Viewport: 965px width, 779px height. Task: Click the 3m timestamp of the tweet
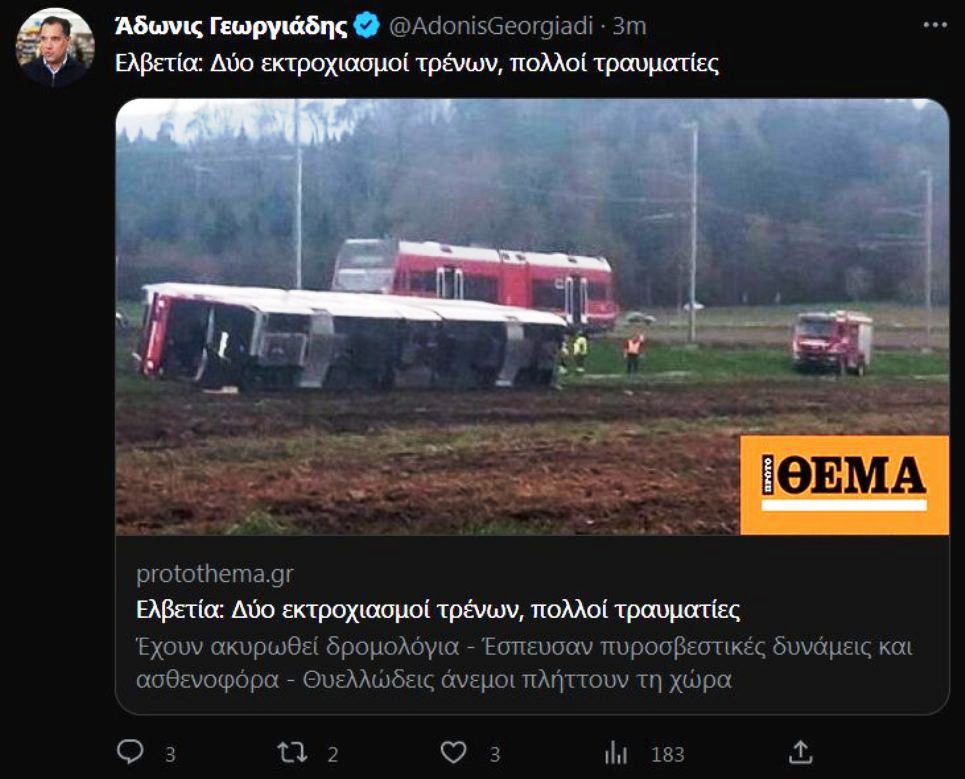pyautogui.click(x=629, y=26)
